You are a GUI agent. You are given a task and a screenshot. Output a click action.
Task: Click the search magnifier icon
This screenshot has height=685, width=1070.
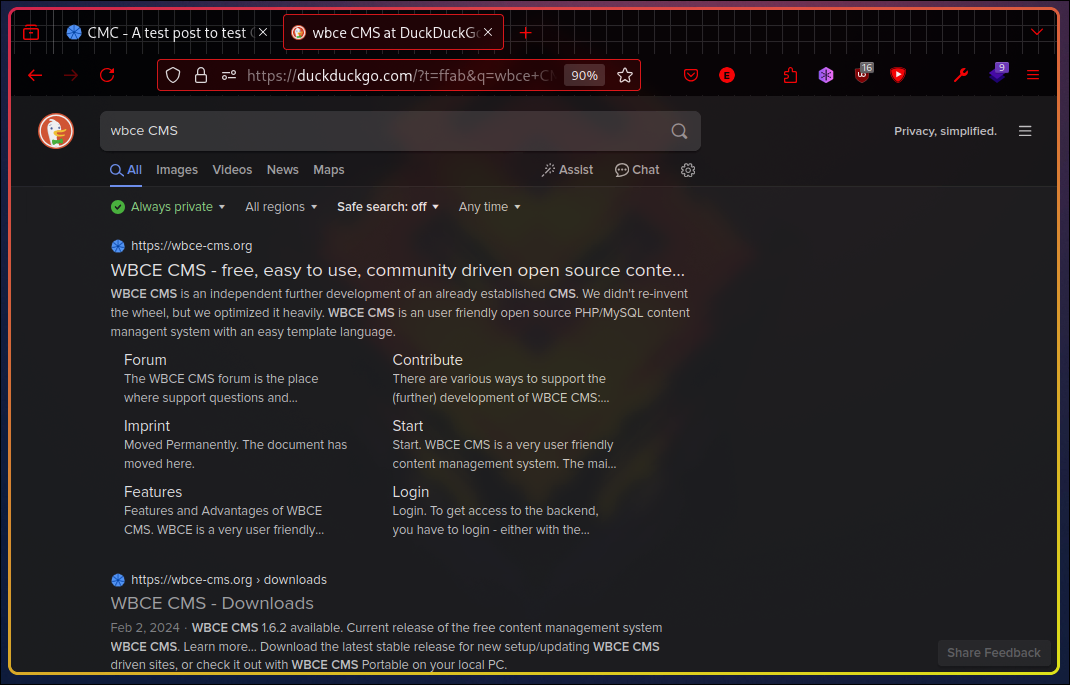679,131
